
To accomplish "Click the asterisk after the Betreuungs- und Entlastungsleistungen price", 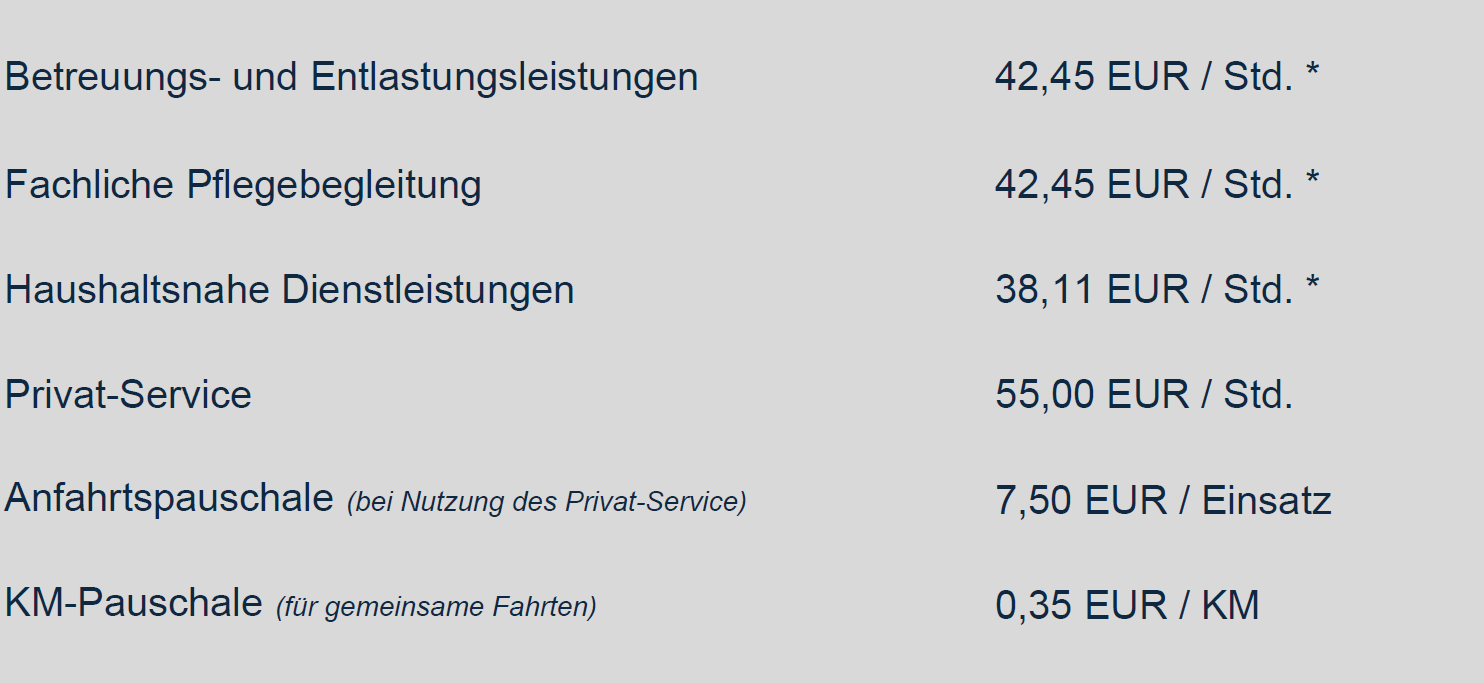I will [1312, 72].
